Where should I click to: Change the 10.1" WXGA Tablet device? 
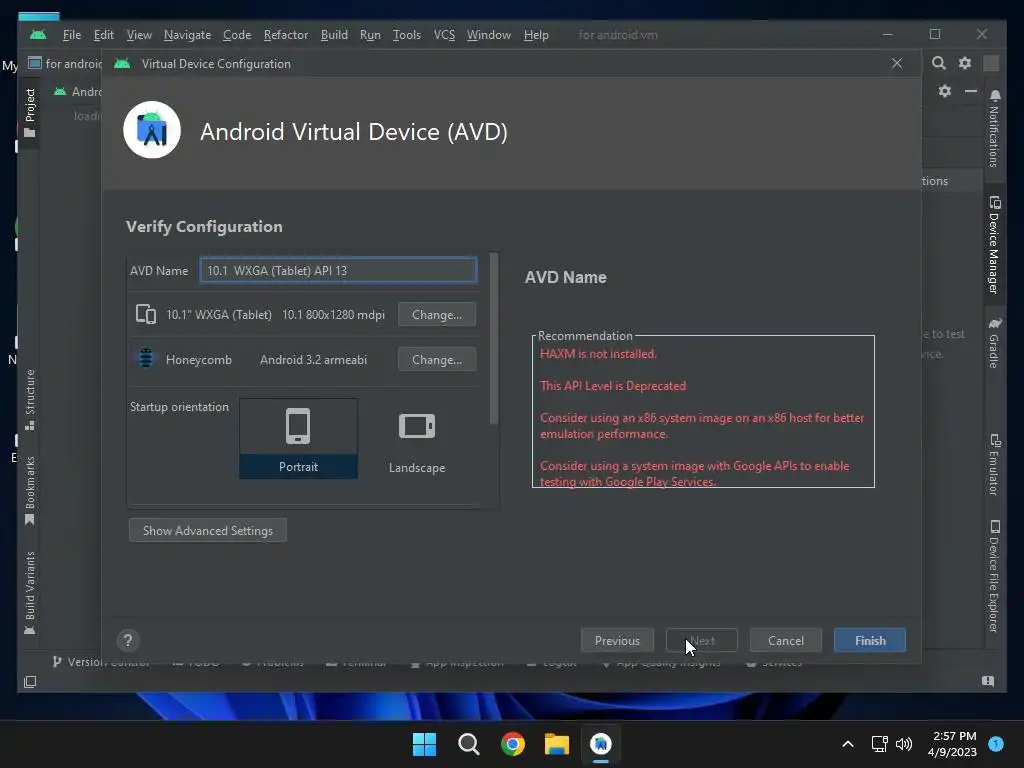click(x=436, y=315)
